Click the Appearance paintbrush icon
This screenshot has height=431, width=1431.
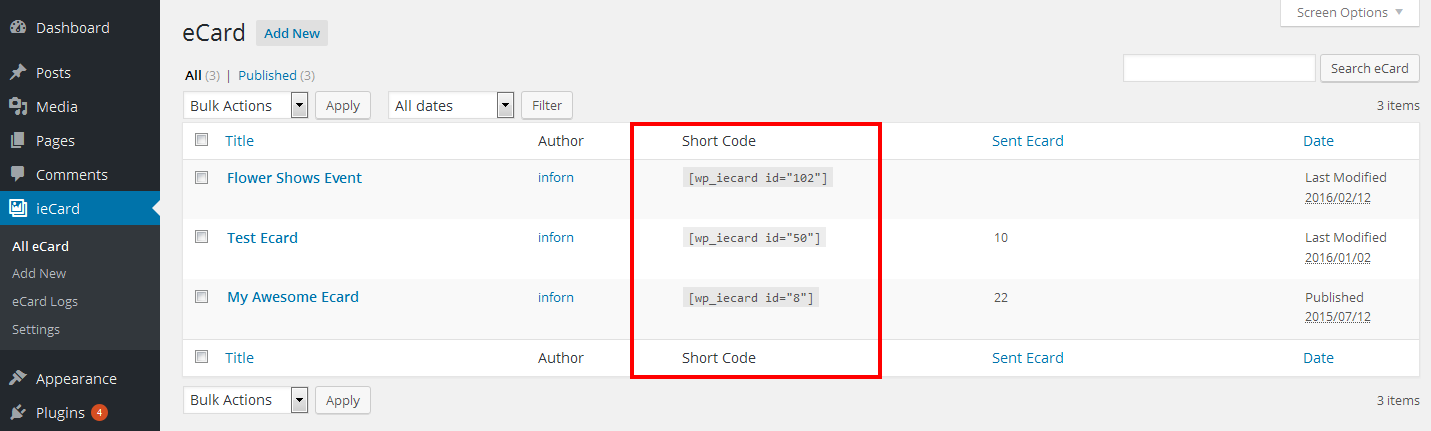pos(18,379)
